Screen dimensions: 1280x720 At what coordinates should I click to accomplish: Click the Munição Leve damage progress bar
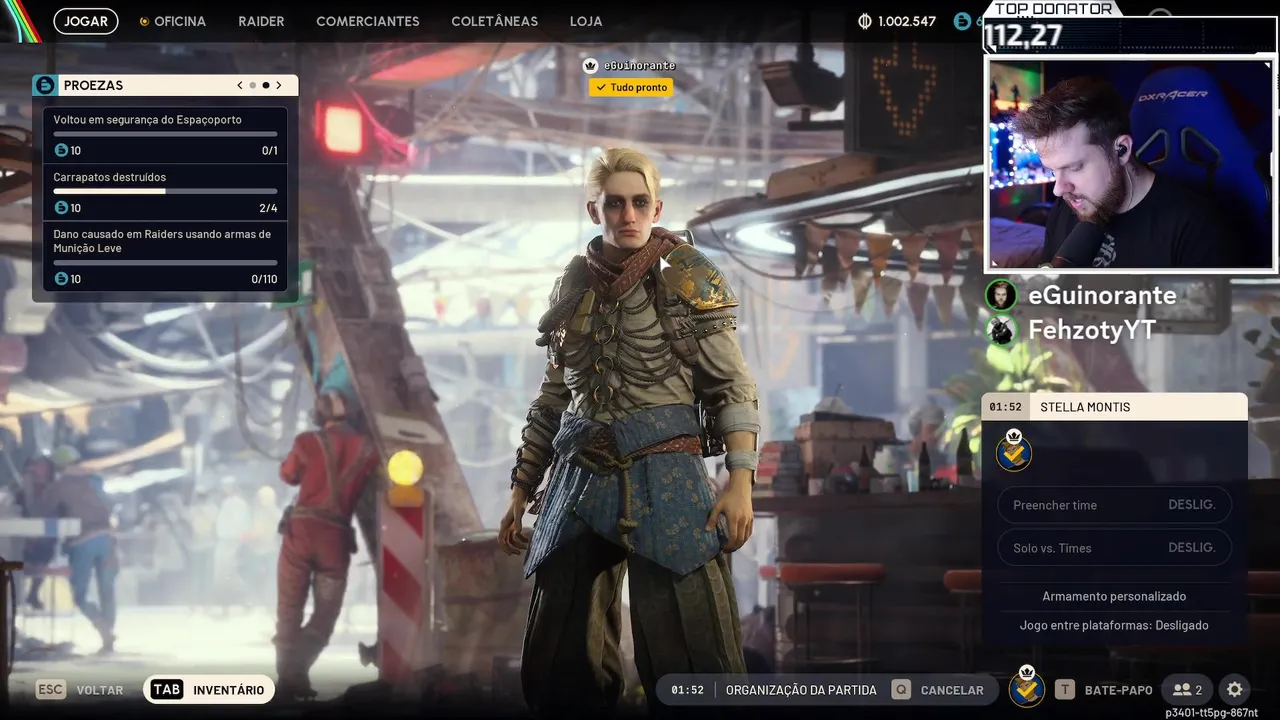point(165,262)
